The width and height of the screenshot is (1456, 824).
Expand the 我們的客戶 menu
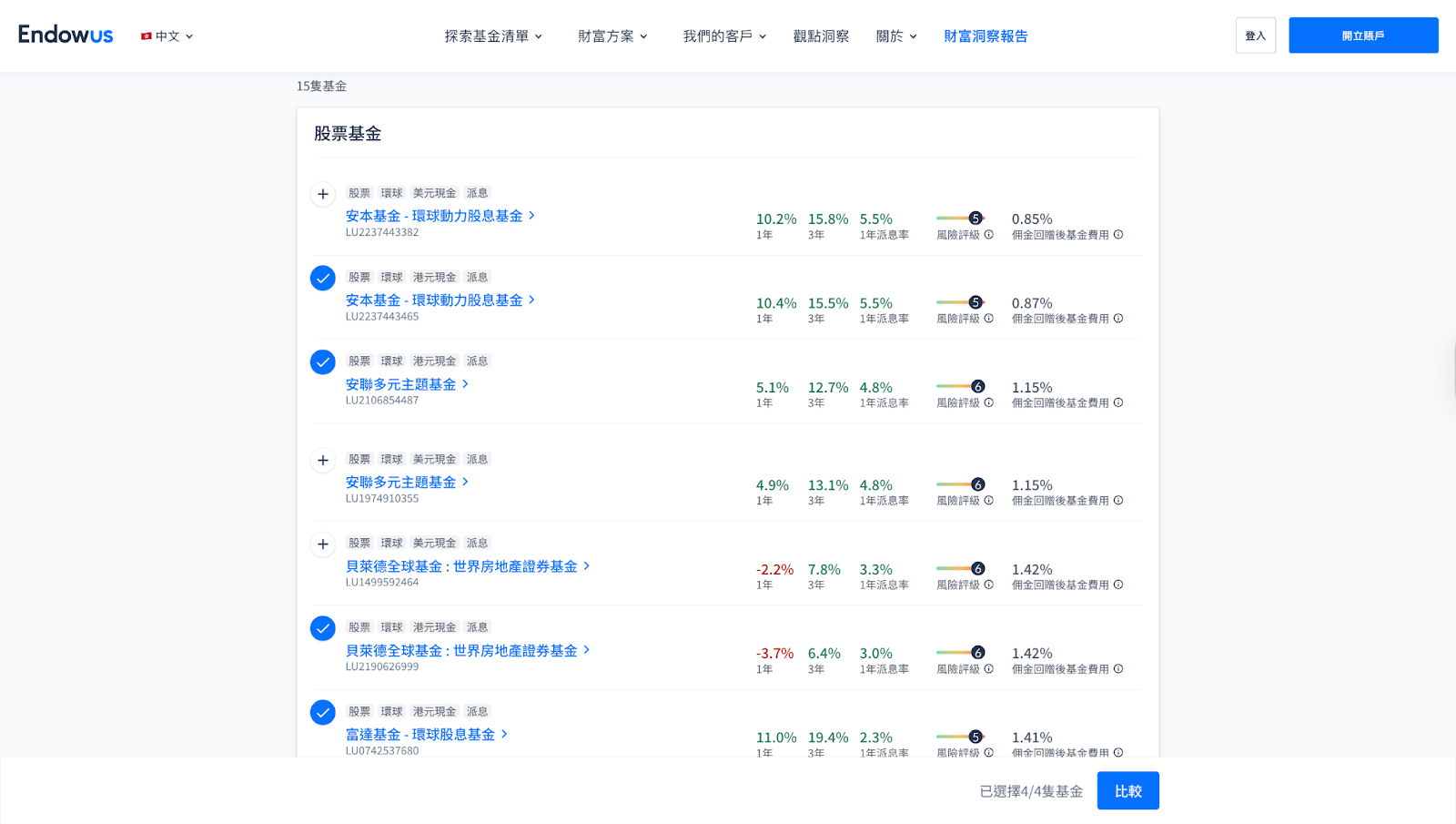724,36
